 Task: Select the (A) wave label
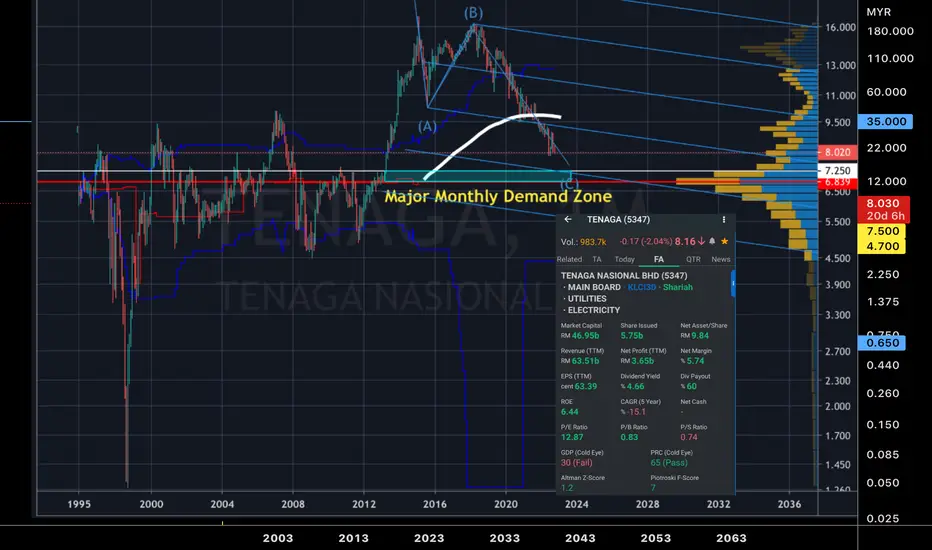[427, 127]
